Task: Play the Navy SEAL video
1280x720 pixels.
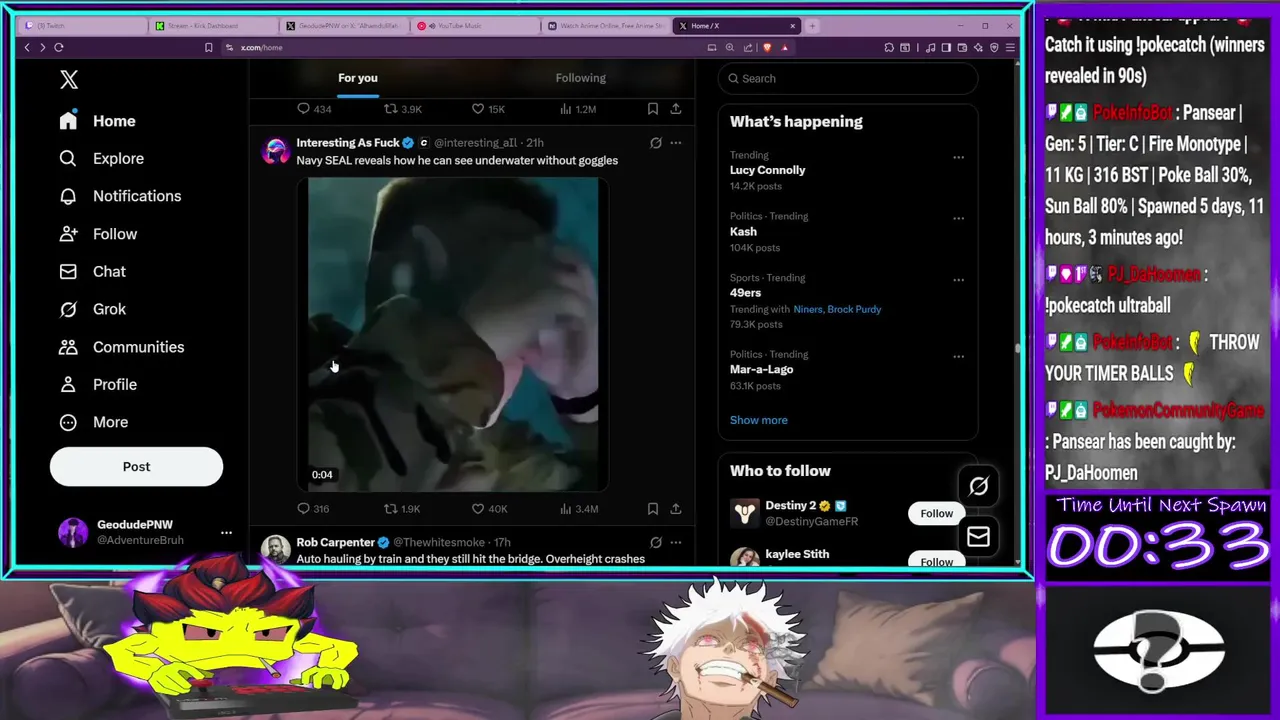Action: [453, 334]
